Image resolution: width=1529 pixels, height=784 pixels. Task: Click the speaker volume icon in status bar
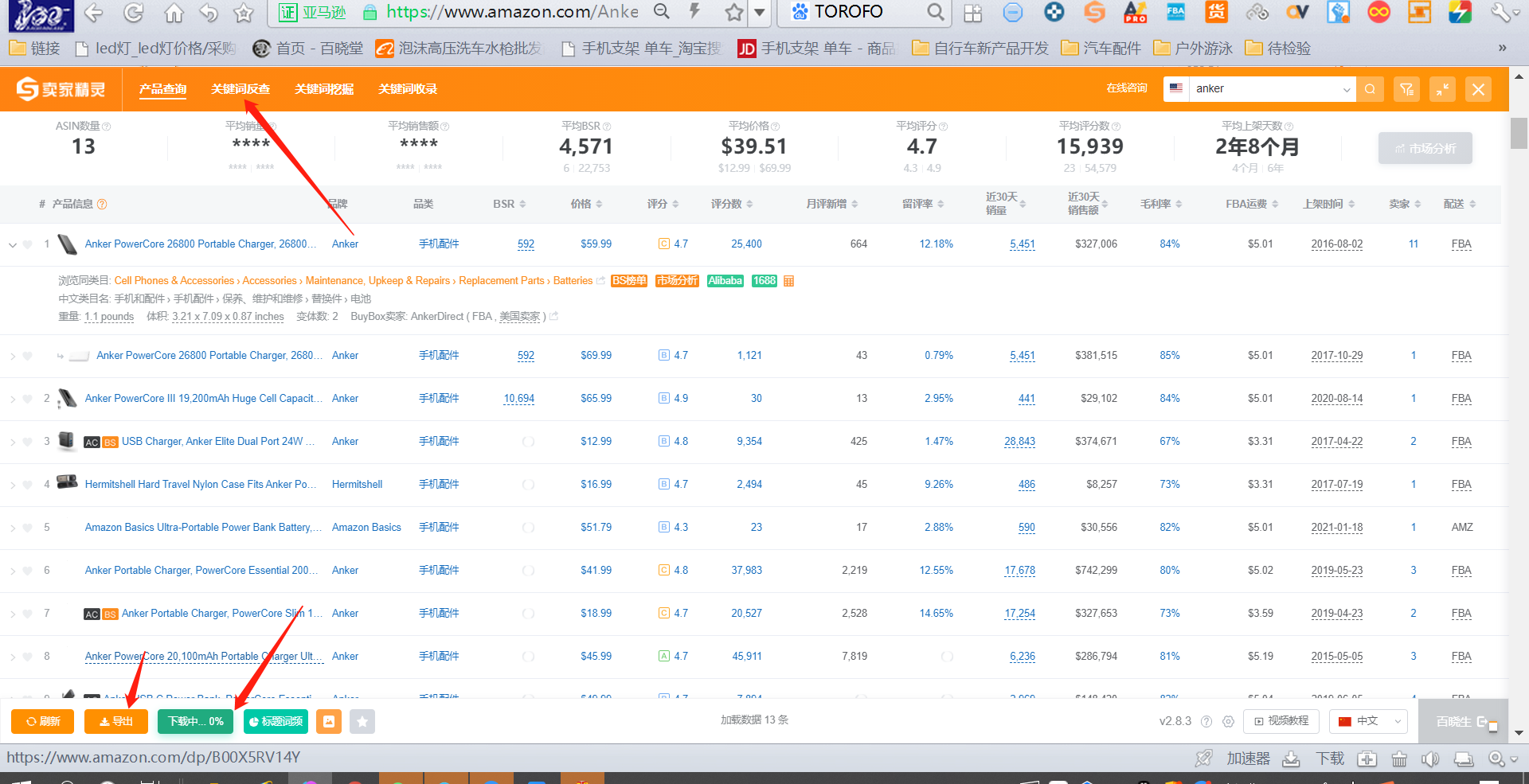pos(1430,759)
